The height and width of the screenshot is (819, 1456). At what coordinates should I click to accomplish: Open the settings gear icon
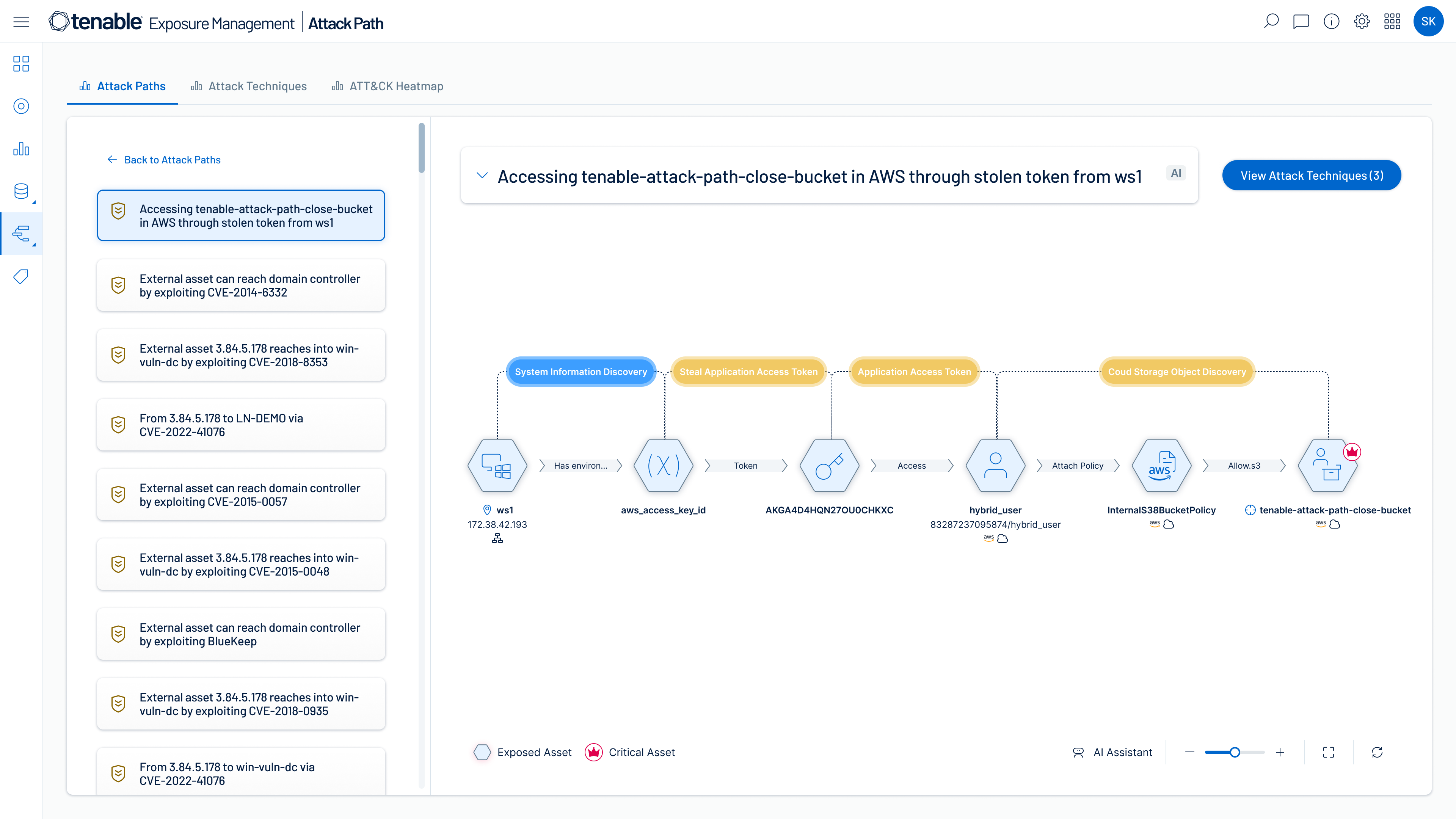coord(1362,22)
